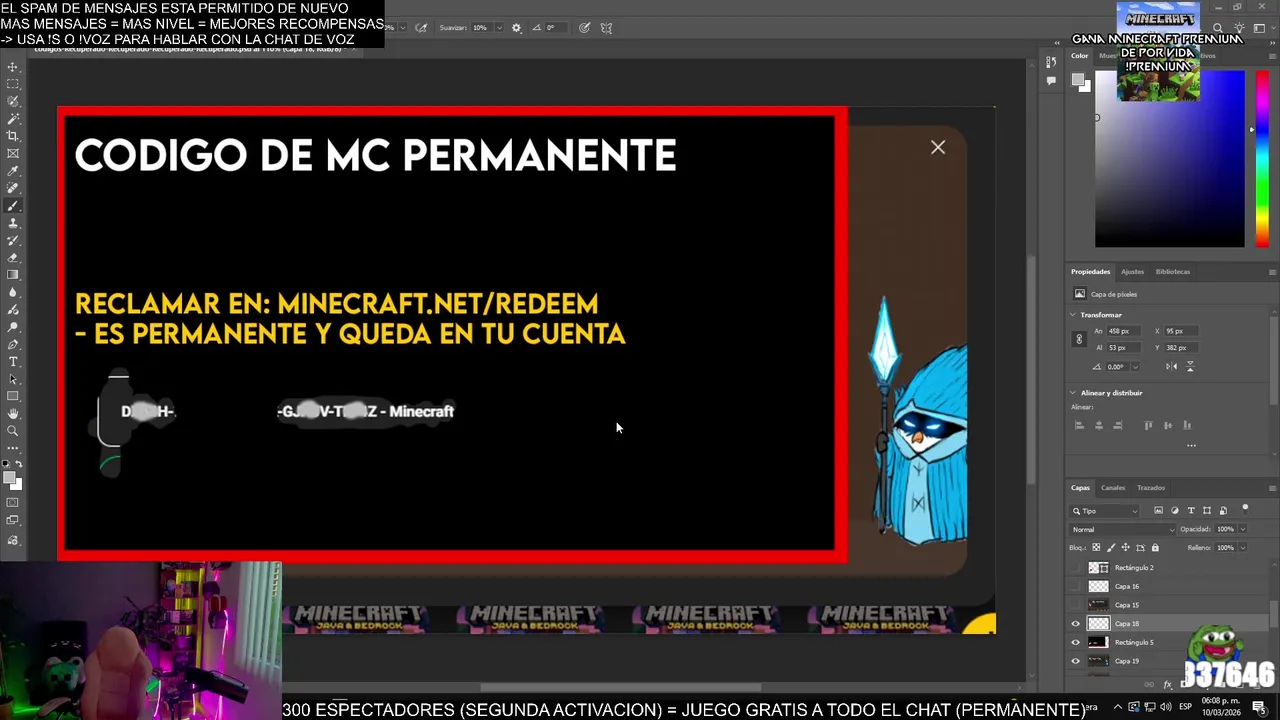
Task: Select the Frame tool
Action: tap(13, 153)
